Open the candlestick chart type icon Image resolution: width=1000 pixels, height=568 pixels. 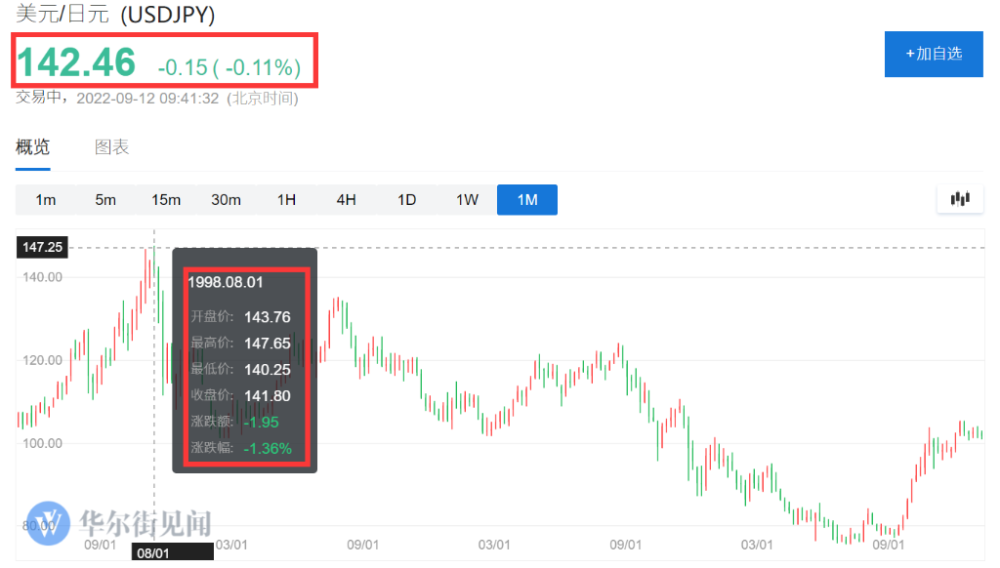tap(960, 199)
